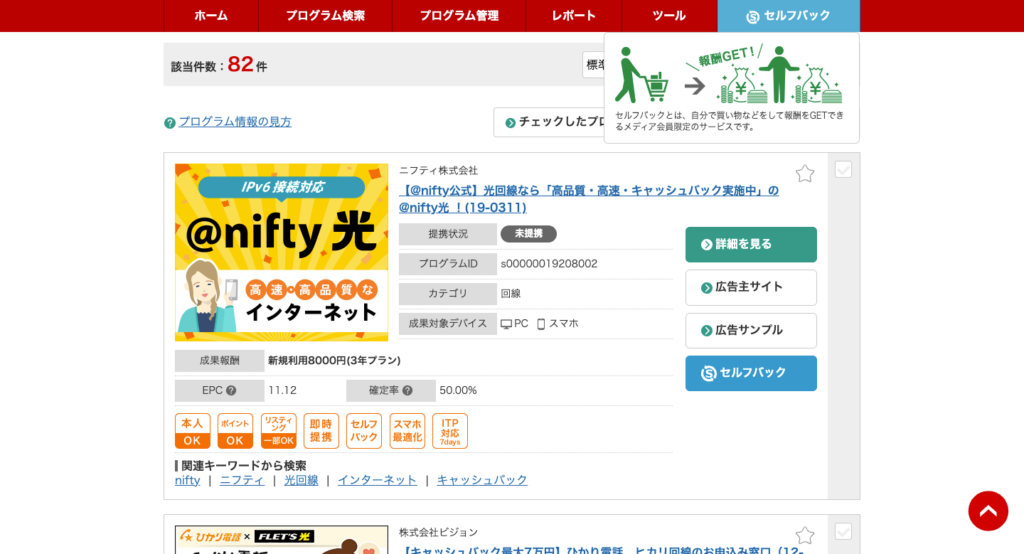1024x554 pixels.
Task: Click the スマホ device icon
Action: (541, 324)
